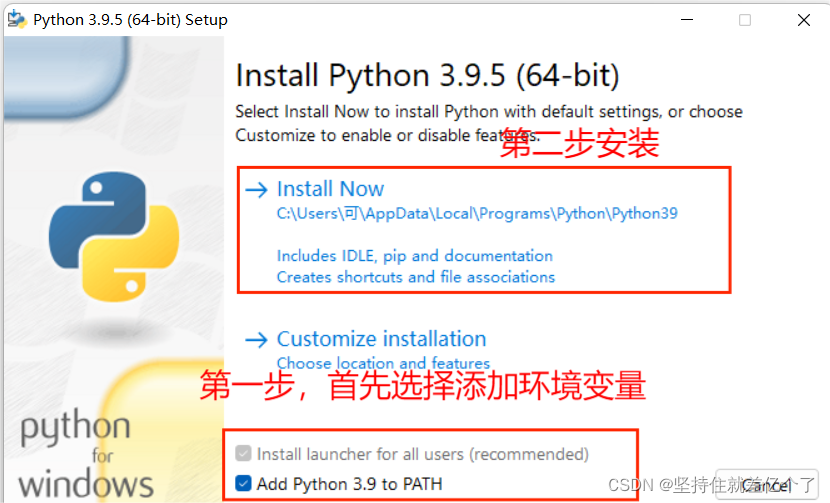Click the Install launcher for all users checkbox
This screenshot has height=503, width=830.
point(243,453)
